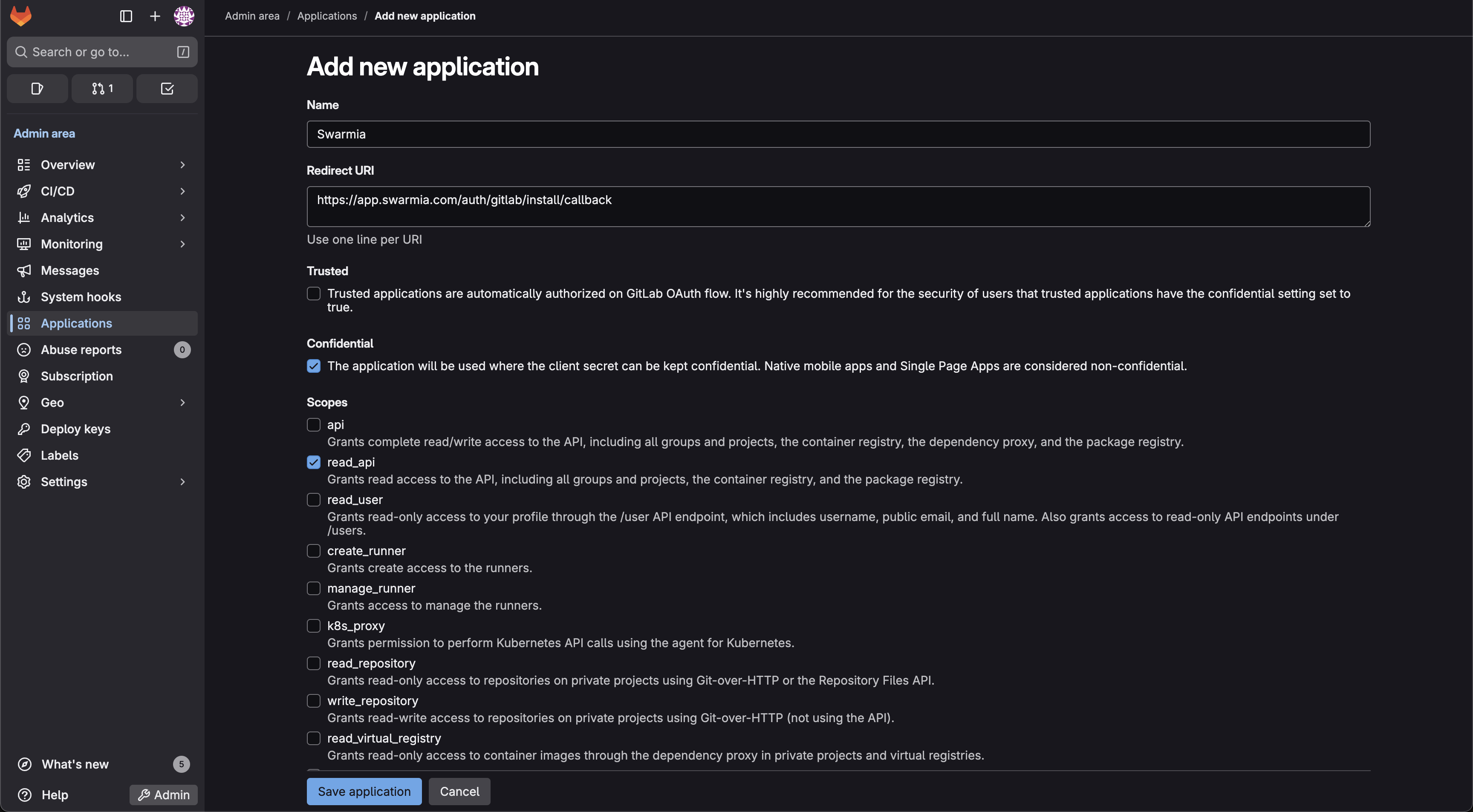Viewport: 1473px width, 812px height.
Task: Click the Applications breadcrumb link
Action: coord(326,16)
